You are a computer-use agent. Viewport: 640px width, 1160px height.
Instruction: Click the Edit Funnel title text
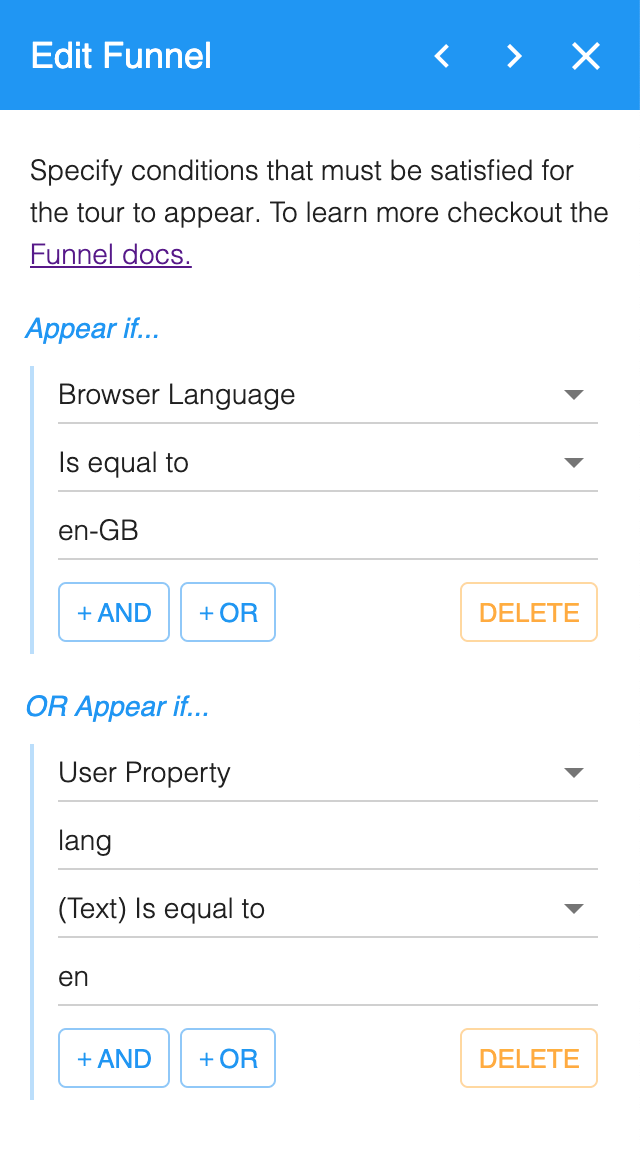pos(121,56)
